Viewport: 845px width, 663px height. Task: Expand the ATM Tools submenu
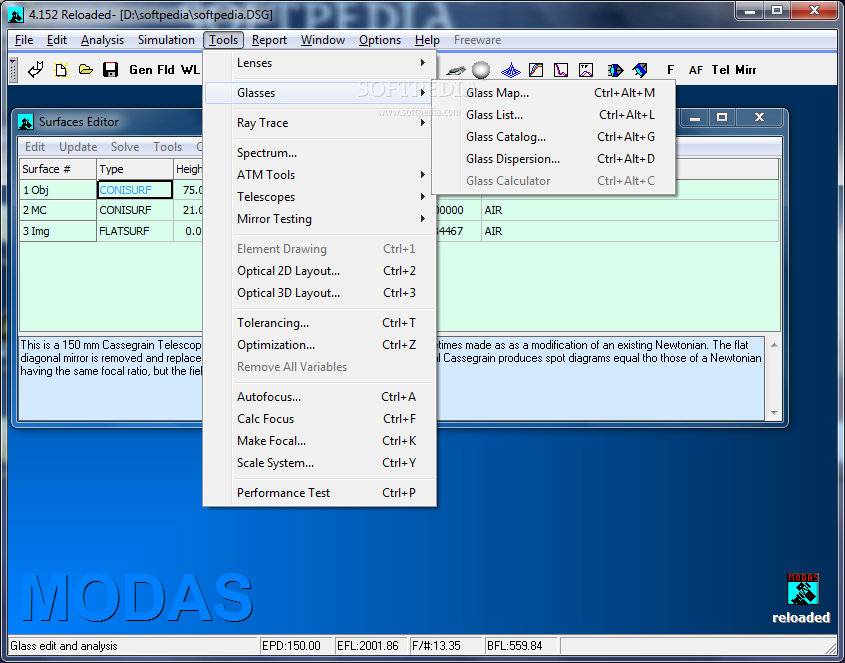pos(320,175)
